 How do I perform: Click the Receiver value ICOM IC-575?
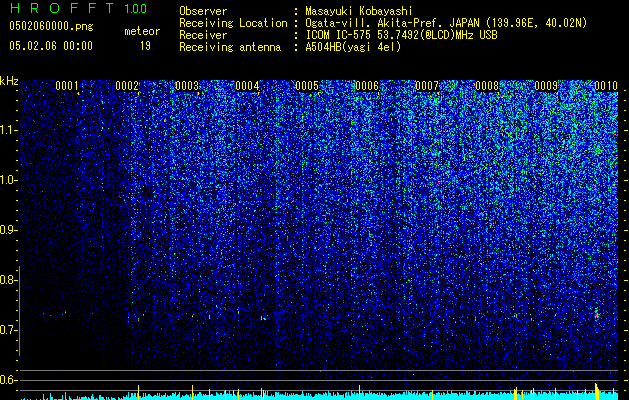pyautogui.click(x=401, y=35)
